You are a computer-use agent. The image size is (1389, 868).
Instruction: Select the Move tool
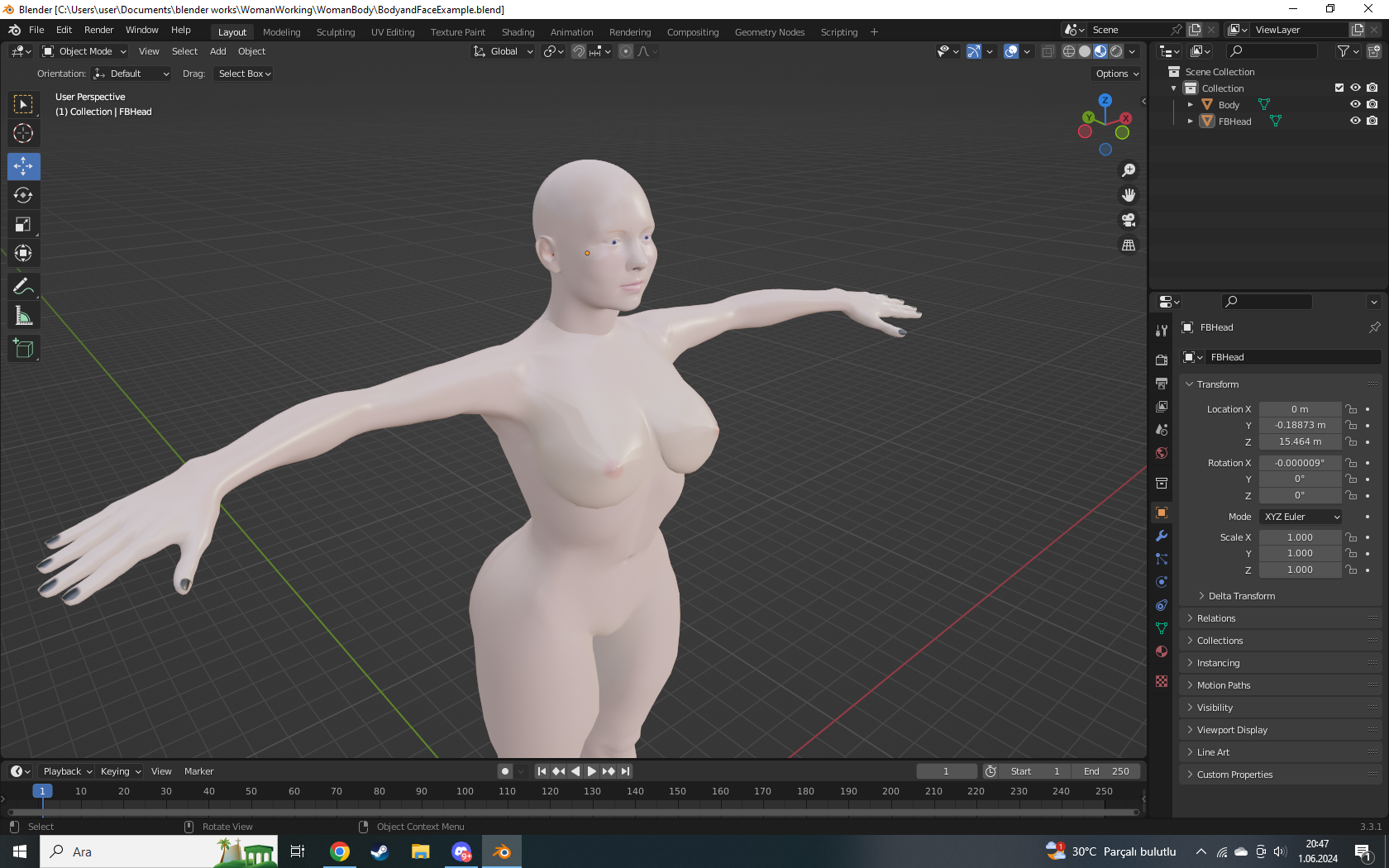click(23, 166)
